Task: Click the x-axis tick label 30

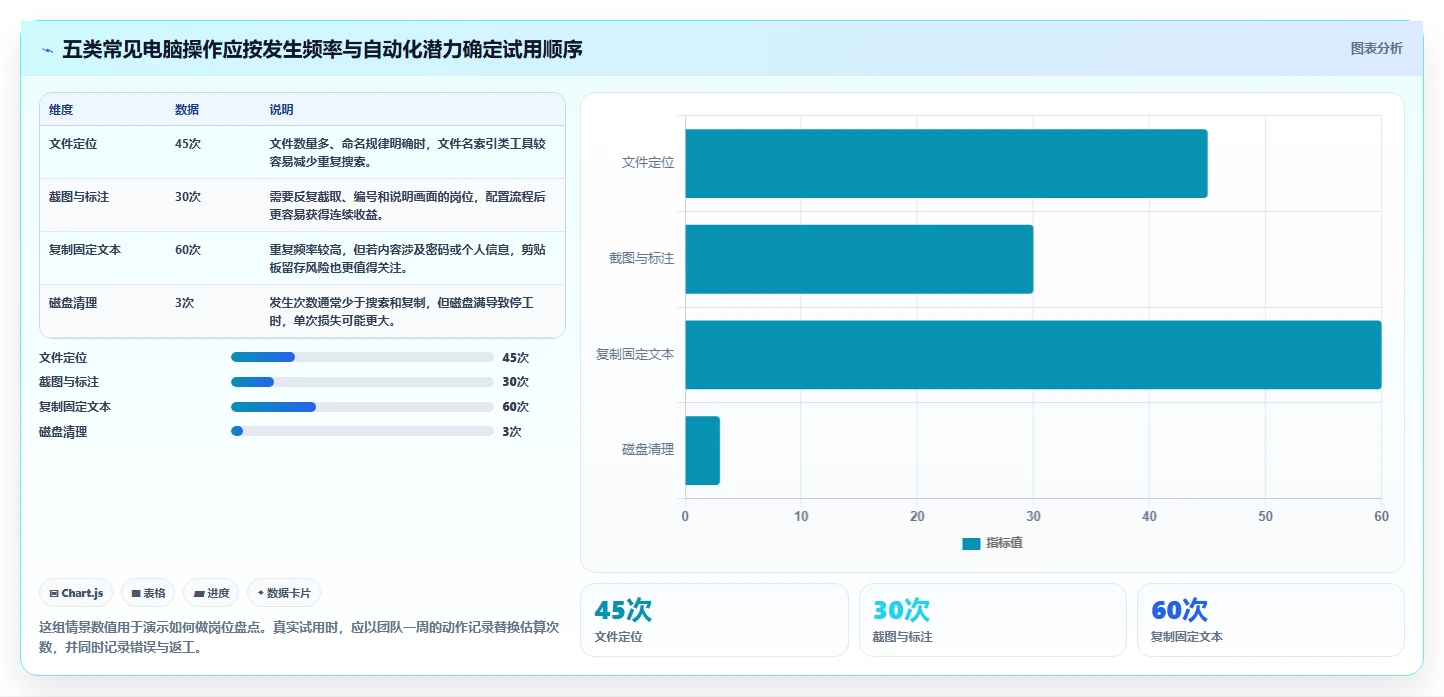Action: (1033, 516)
